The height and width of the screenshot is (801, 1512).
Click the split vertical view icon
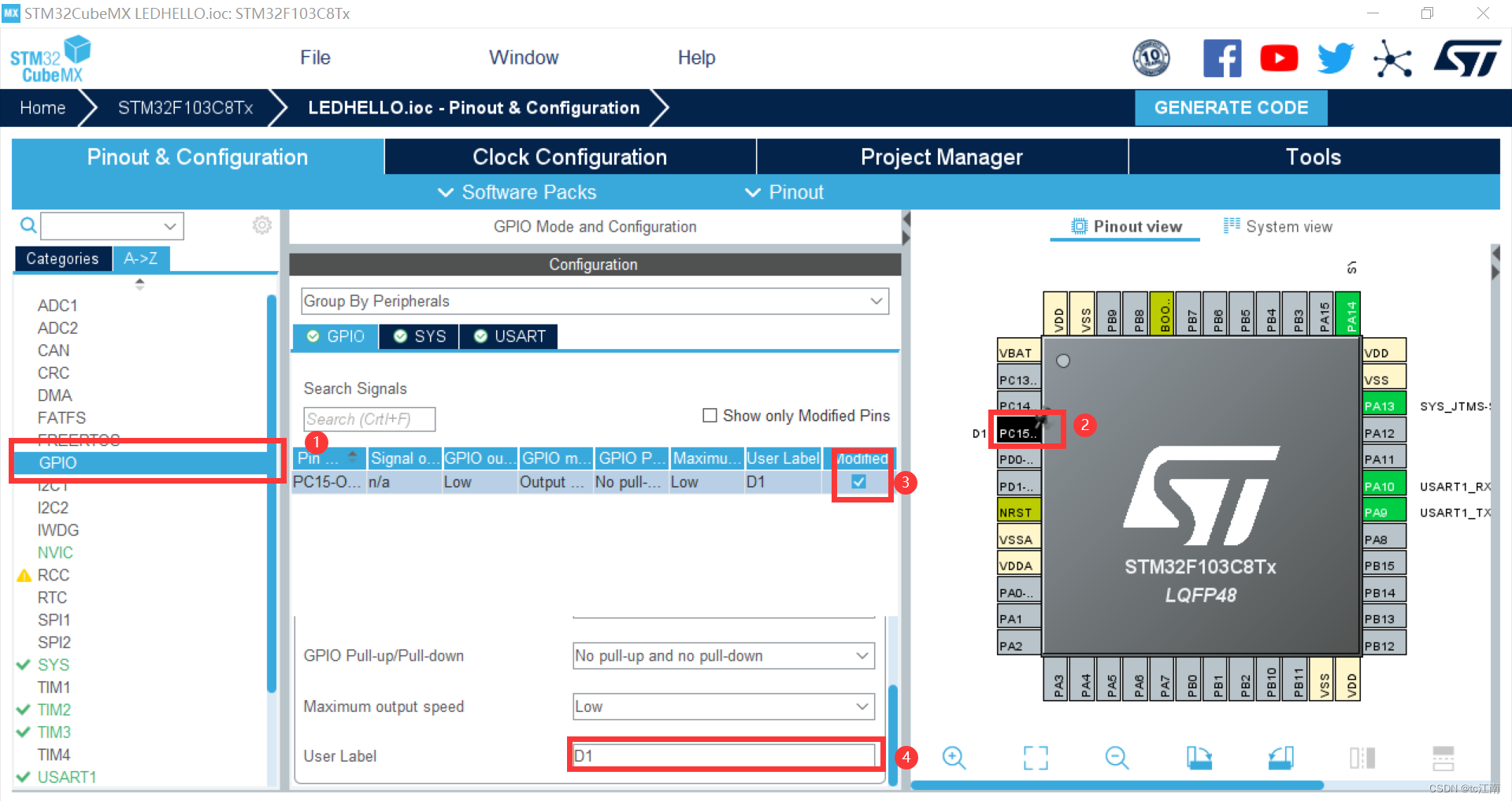click(1362, 758)
